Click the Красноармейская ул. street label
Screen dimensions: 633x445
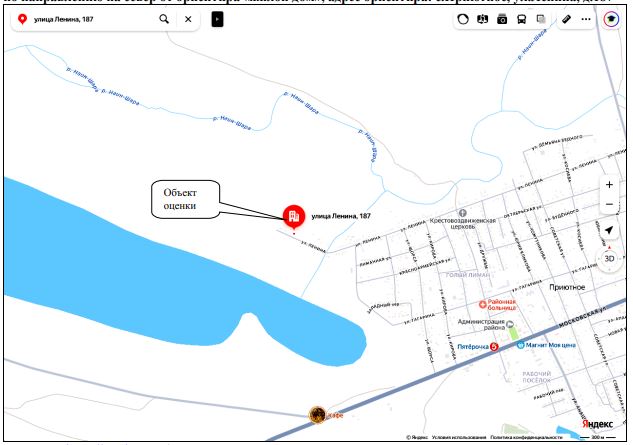coord(423,267)
